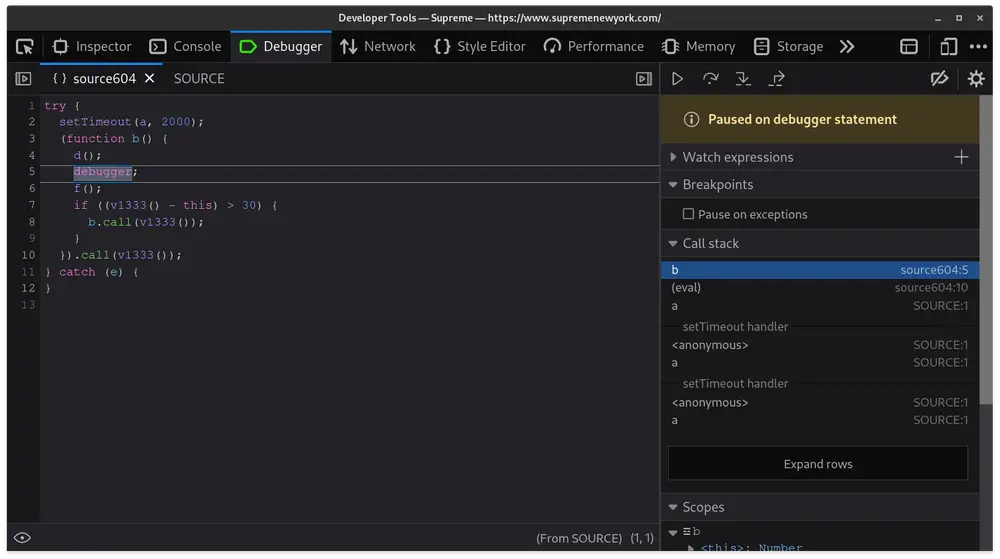
Task: Open the Storage tab
Action: [788, 47]
